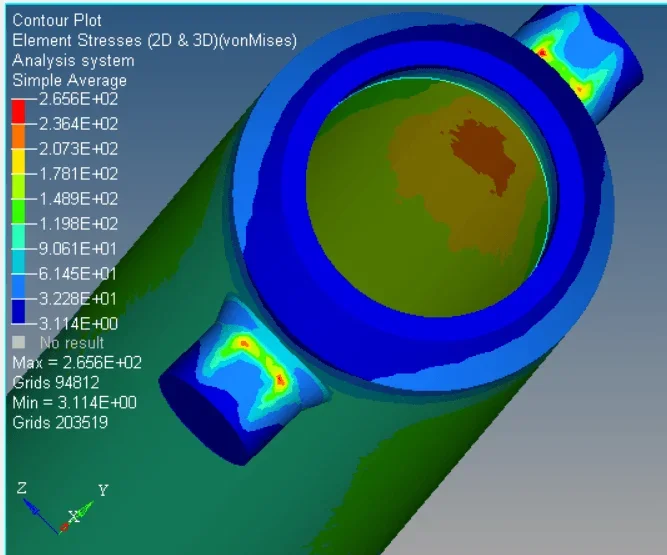The image size is (667, 555).
Task: Click the 'Contour Plot' title text
Action: tap(57, 20)
